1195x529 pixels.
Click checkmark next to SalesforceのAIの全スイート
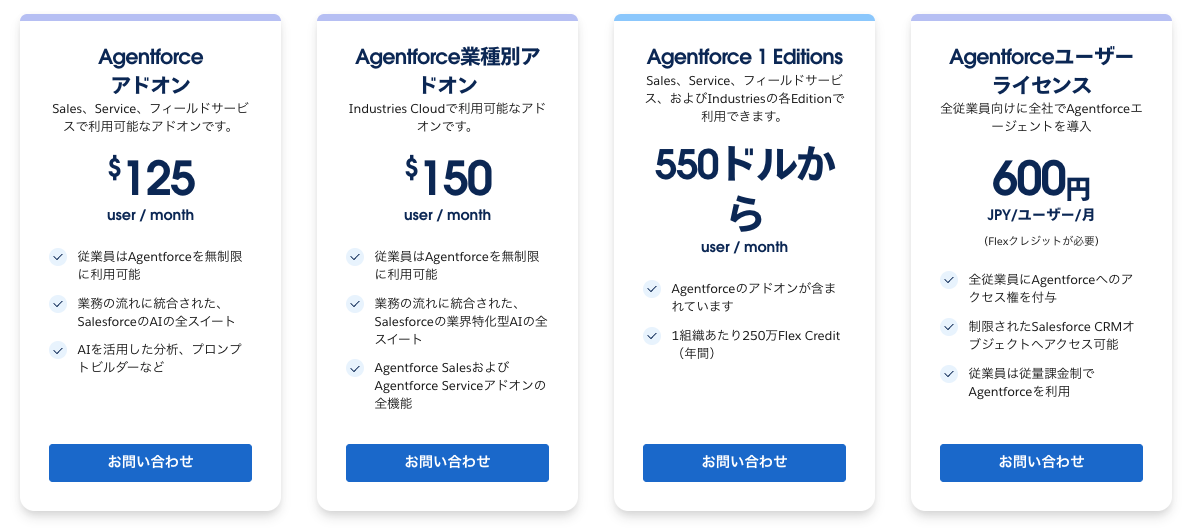(58, 303)
